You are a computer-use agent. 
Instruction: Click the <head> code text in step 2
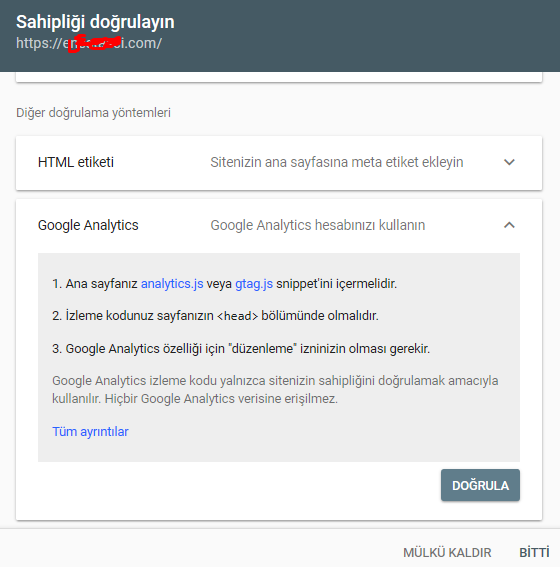coord(237,316)
